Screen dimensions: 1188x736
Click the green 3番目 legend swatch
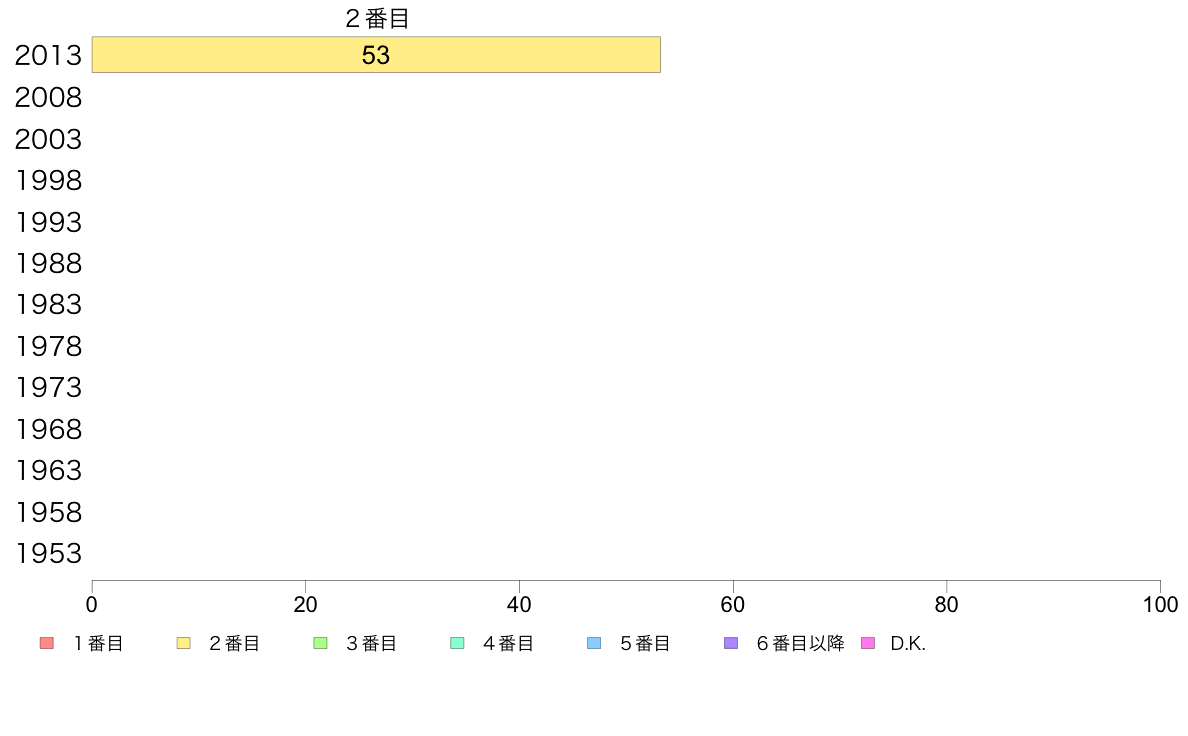click(x=320, y=644)
